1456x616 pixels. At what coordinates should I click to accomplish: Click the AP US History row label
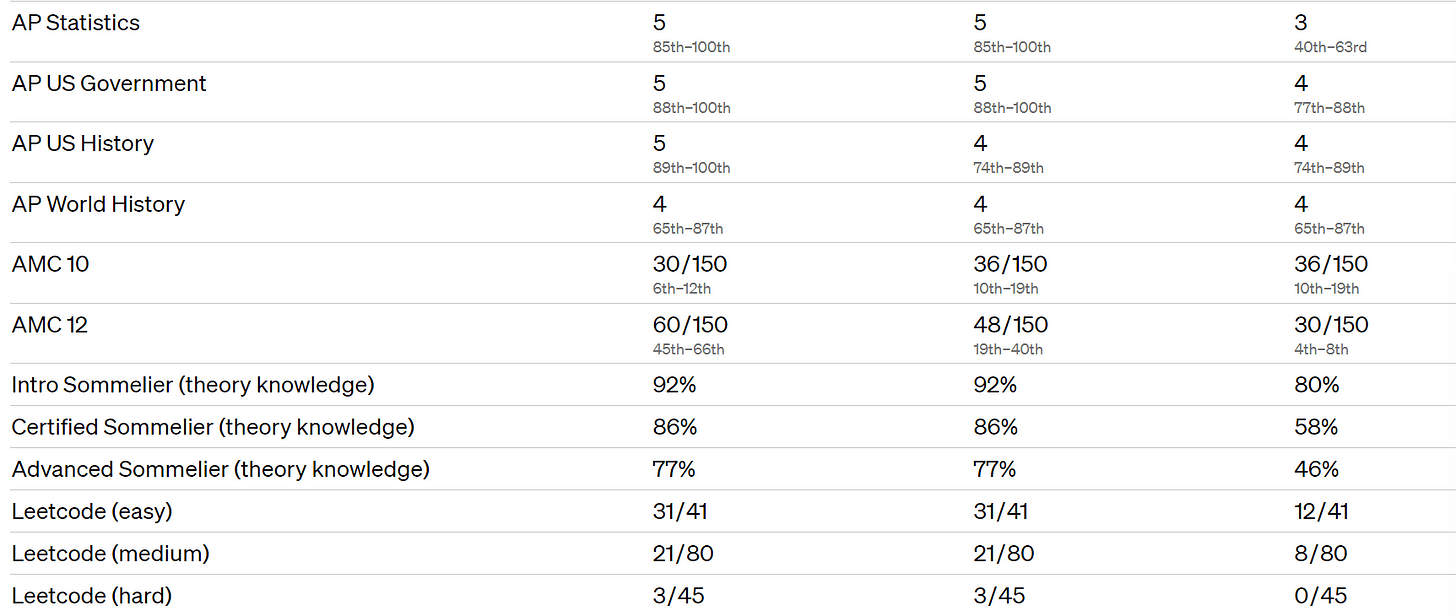pyautogui.click(x=83, y=144)
